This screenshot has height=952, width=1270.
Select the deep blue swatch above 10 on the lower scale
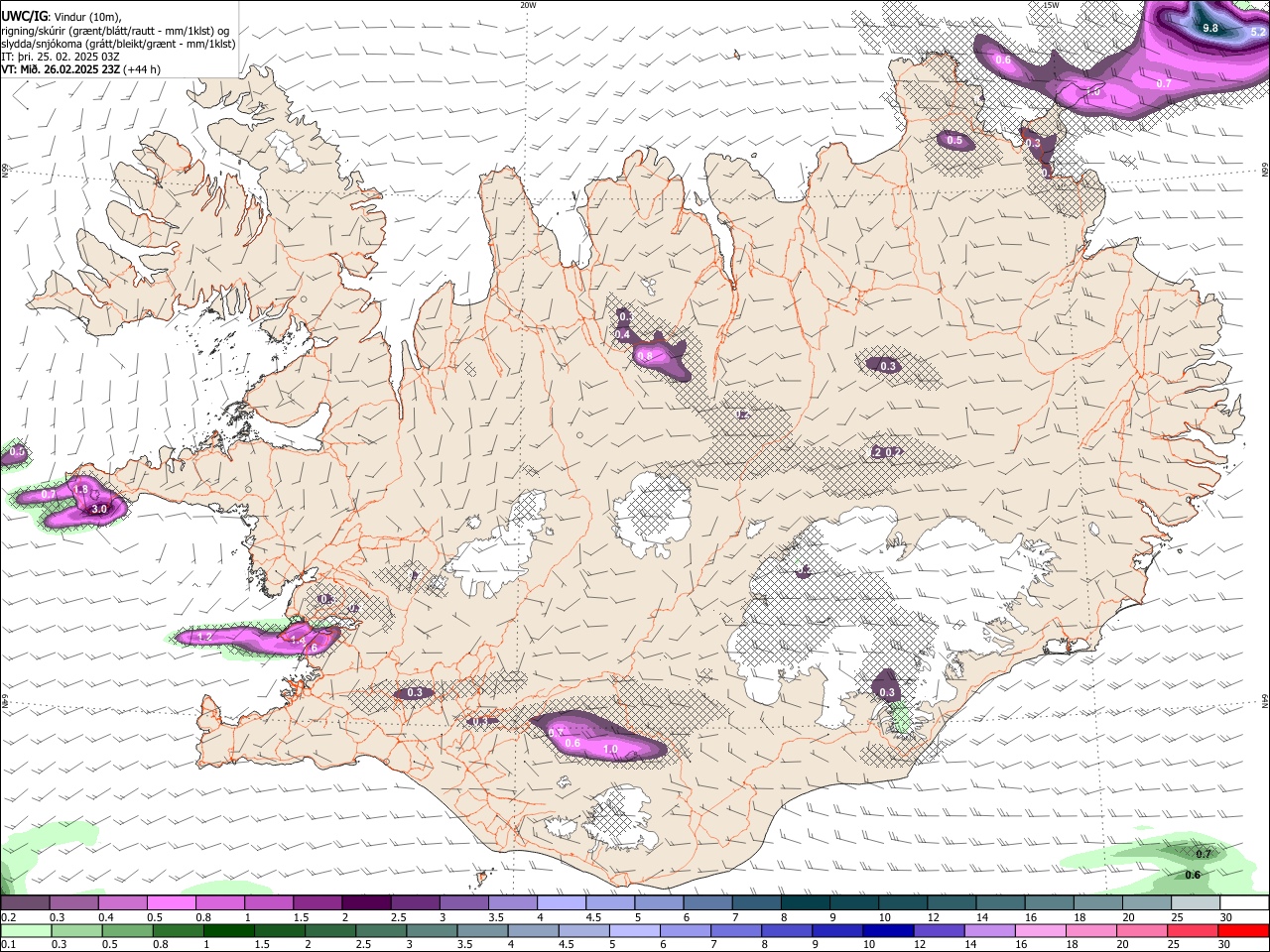888,930
